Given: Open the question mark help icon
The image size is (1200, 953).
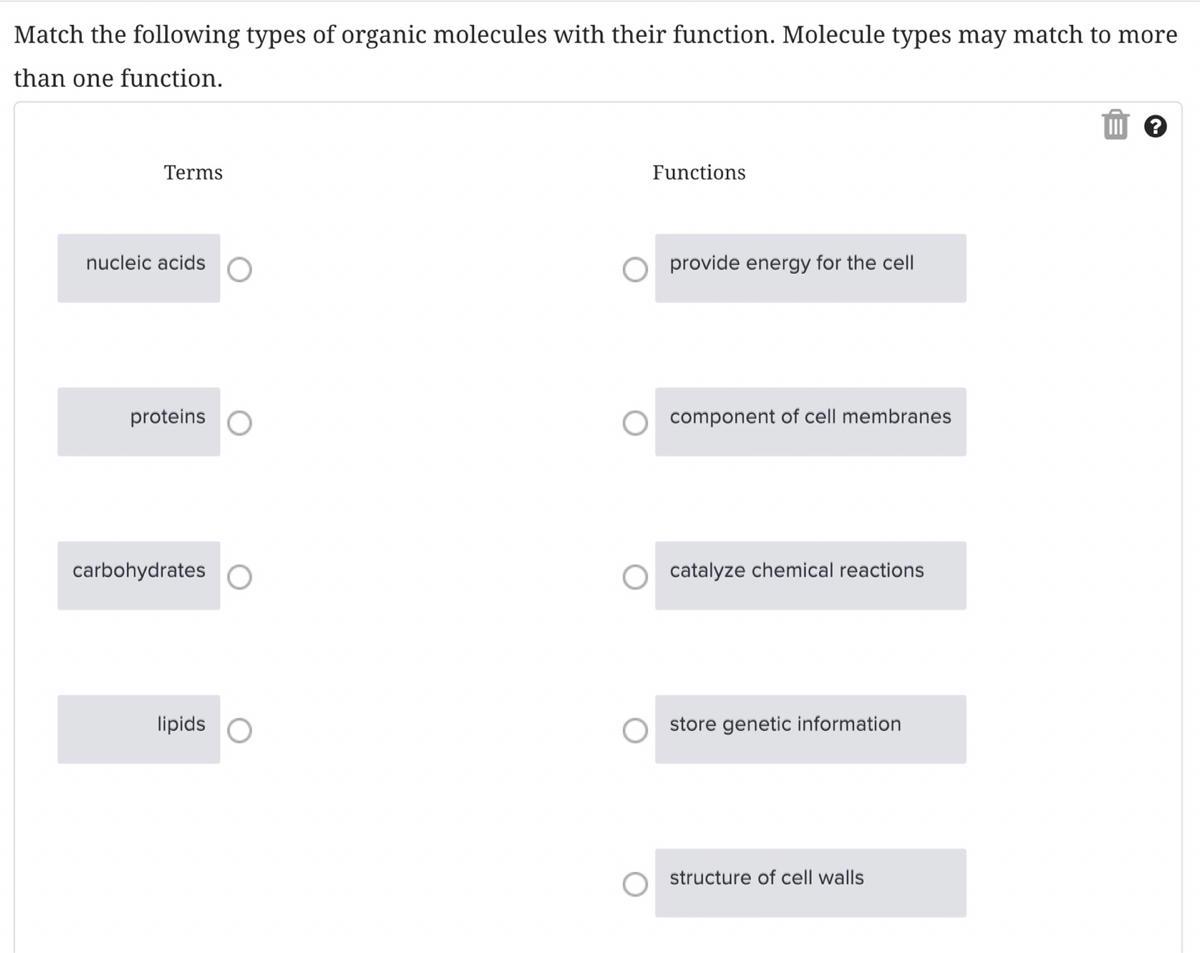Looking at the screenshot, I should click(1155, 126).
